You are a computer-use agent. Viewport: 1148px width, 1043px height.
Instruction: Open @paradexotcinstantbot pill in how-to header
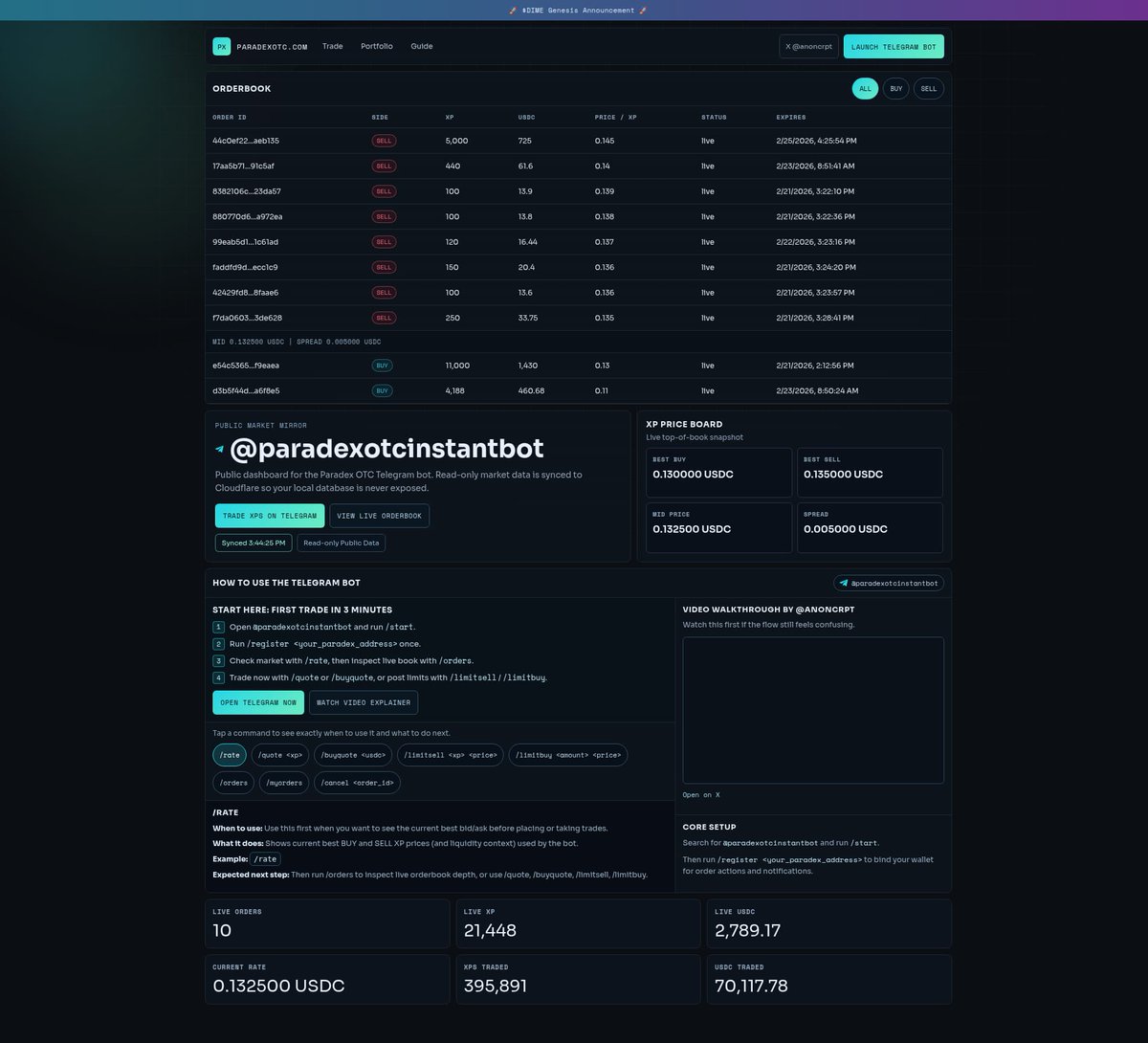point(889,583)
